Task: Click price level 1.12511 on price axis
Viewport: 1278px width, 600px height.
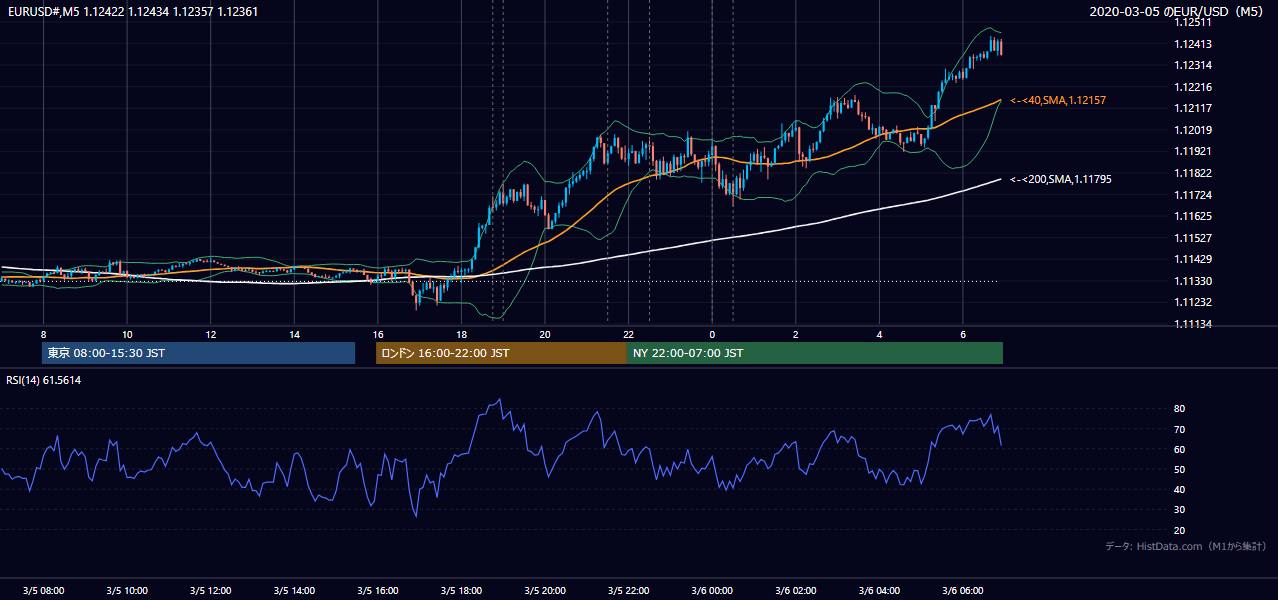Action: coord(1193,22)
